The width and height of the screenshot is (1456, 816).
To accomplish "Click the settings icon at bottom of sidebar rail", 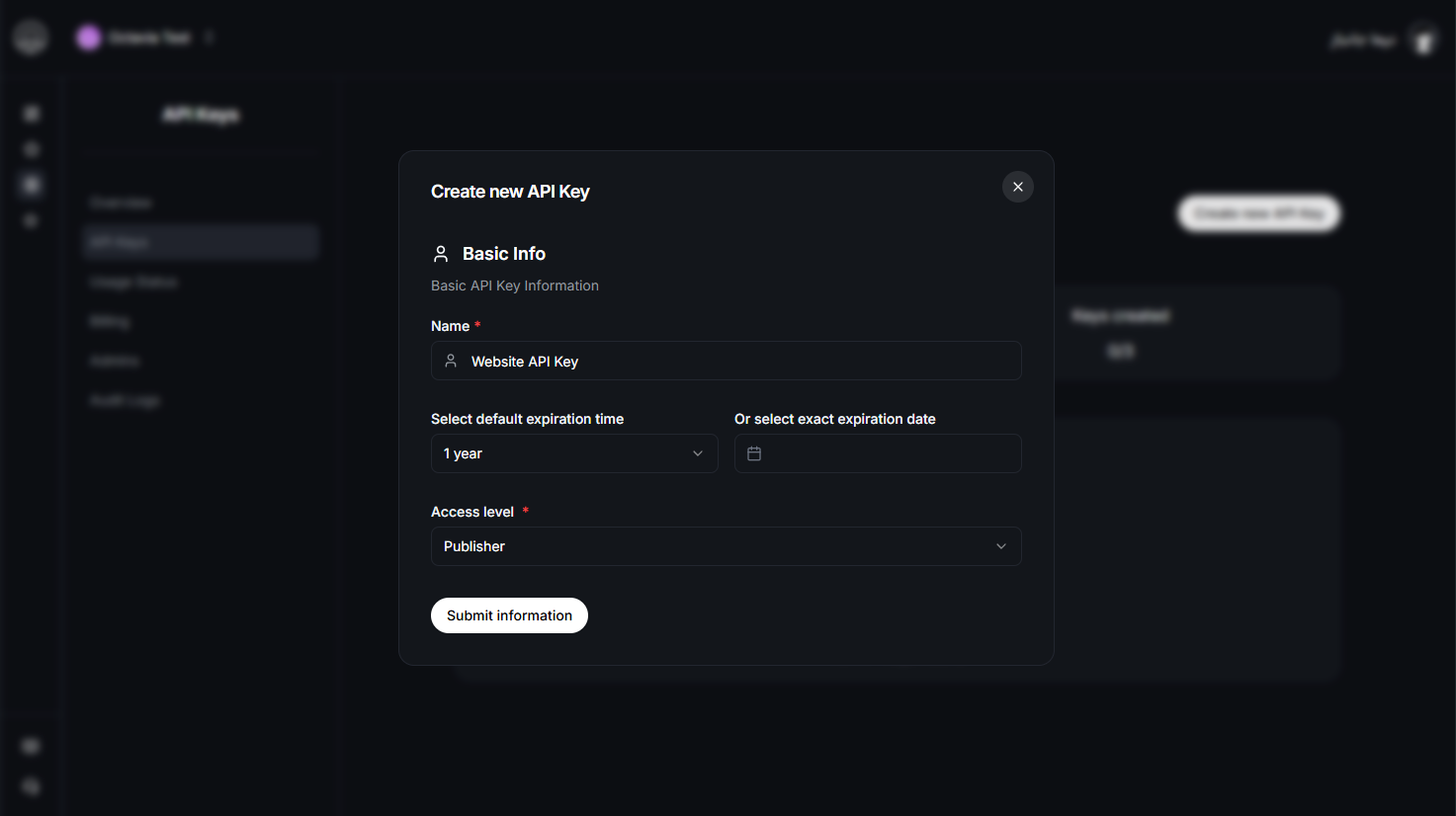I will pos(31,746).
